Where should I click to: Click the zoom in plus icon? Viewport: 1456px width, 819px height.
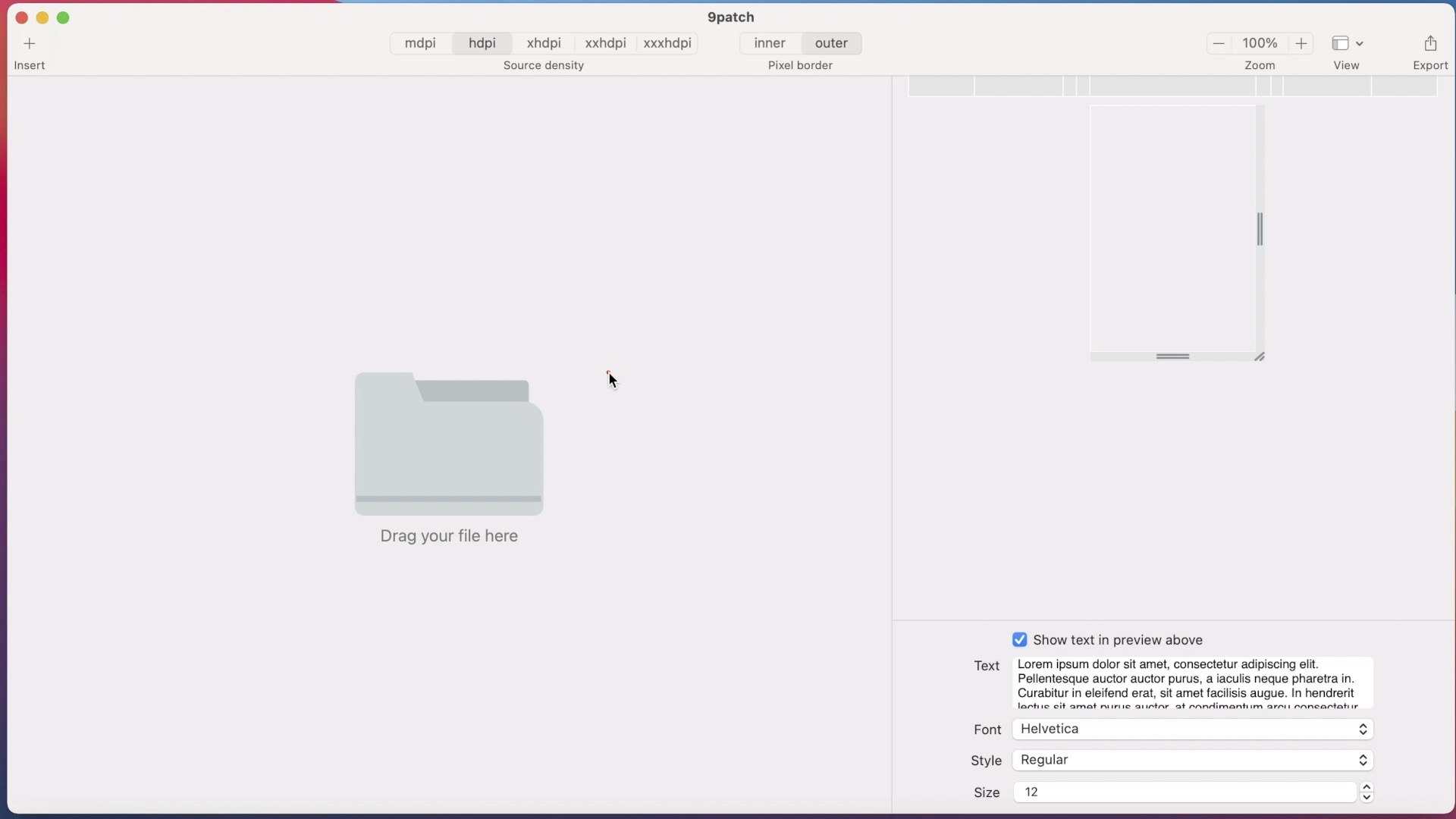point(1301,43)
